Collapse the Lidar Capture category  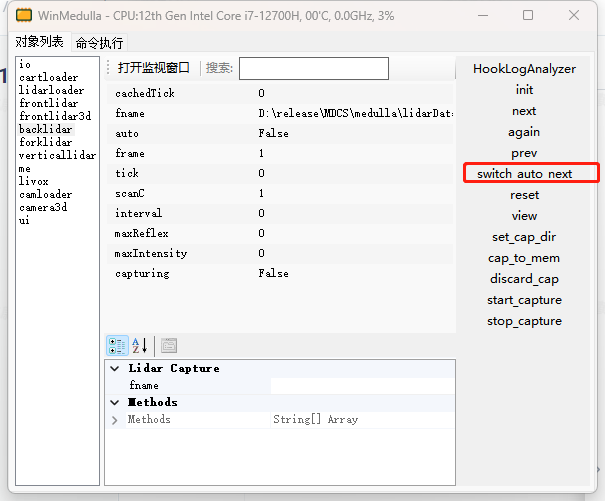(x=115, y=368)
